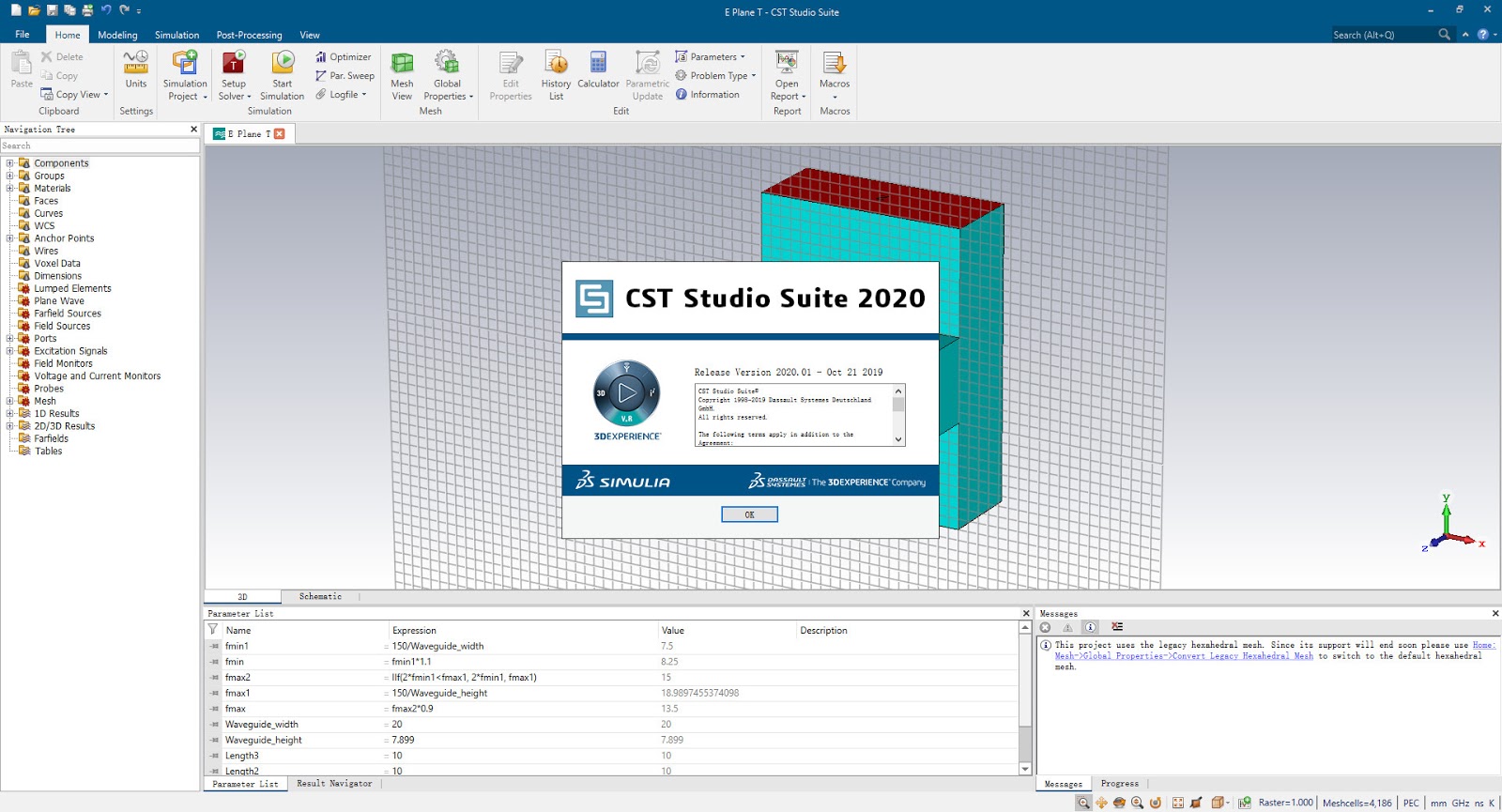Click the open folder icon in the title bar
Screen dimensions: 1502x812
pyautogui.click(x=34, y=10)
